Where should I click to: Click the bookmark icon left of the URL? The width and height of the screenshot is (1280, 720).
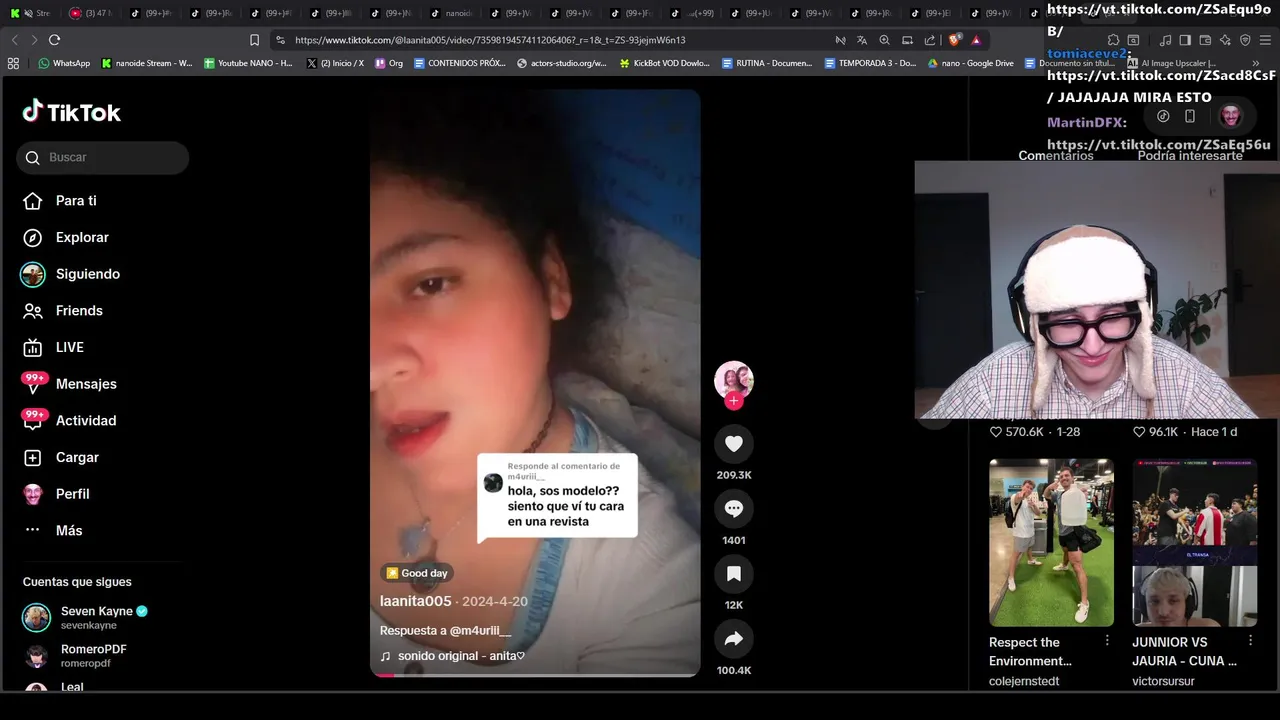pos(254,40)
